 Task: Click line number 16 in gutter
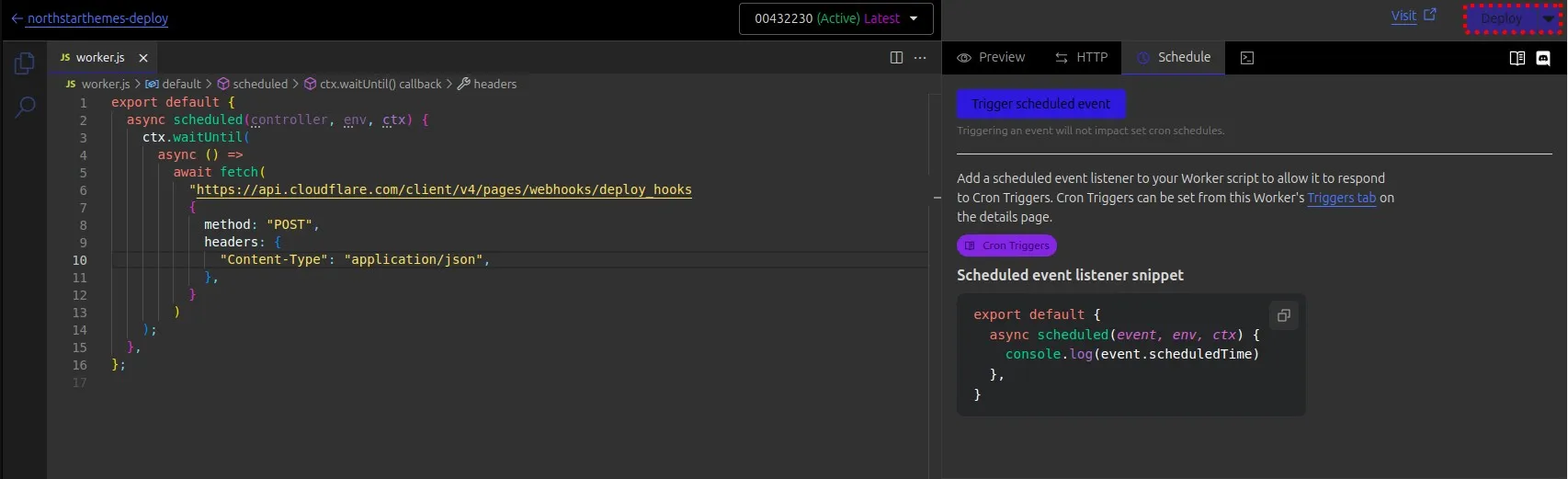pos(80,365)
